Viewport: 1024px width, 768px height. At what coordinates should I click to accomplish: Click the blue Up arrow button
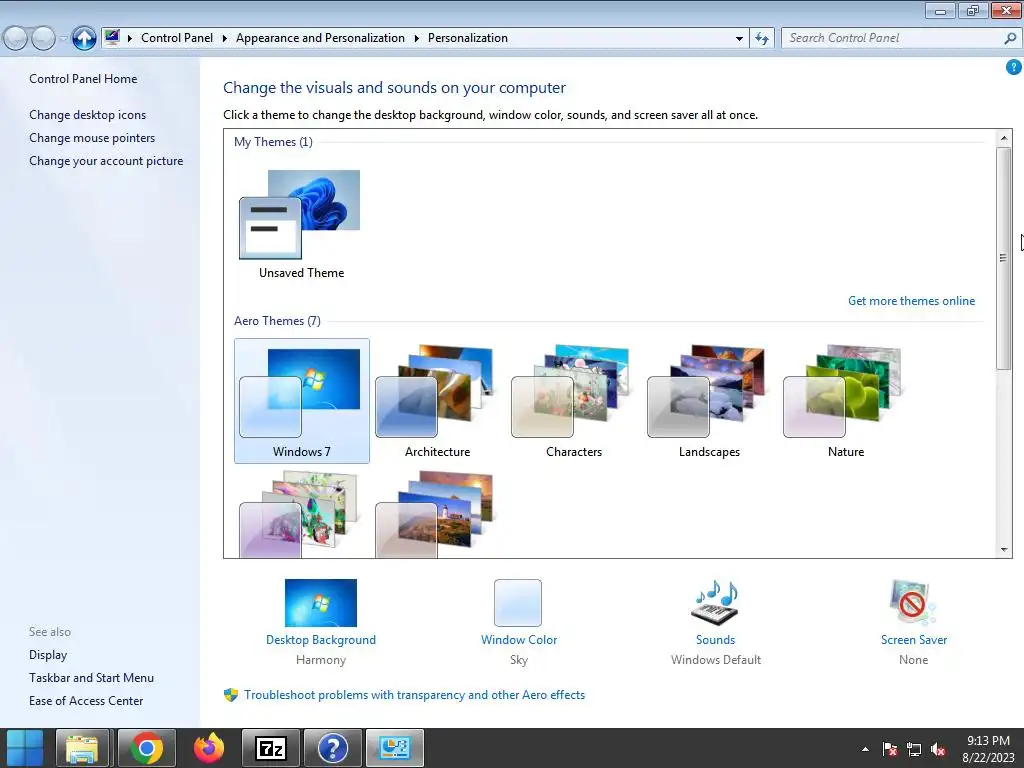click(84, 39)
